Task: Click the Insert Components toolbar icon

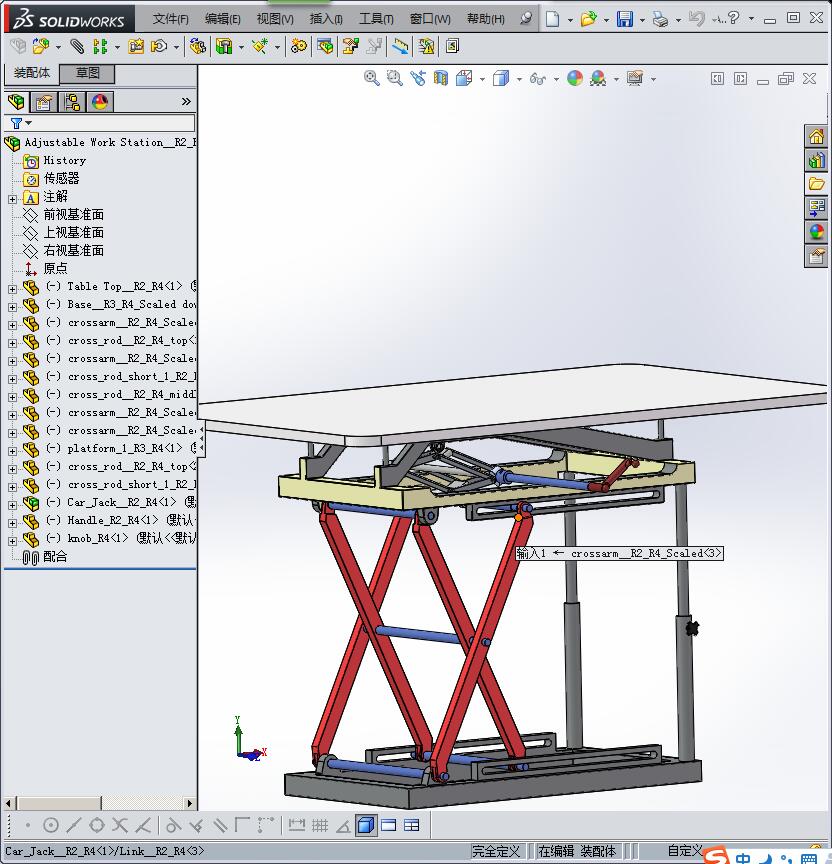Action: tap(41, 46)
